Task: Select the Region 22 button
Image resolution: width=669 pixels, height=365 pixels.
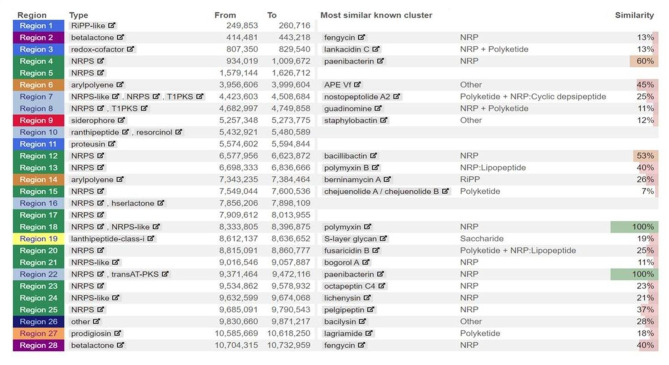Action: tap(38, 274)
